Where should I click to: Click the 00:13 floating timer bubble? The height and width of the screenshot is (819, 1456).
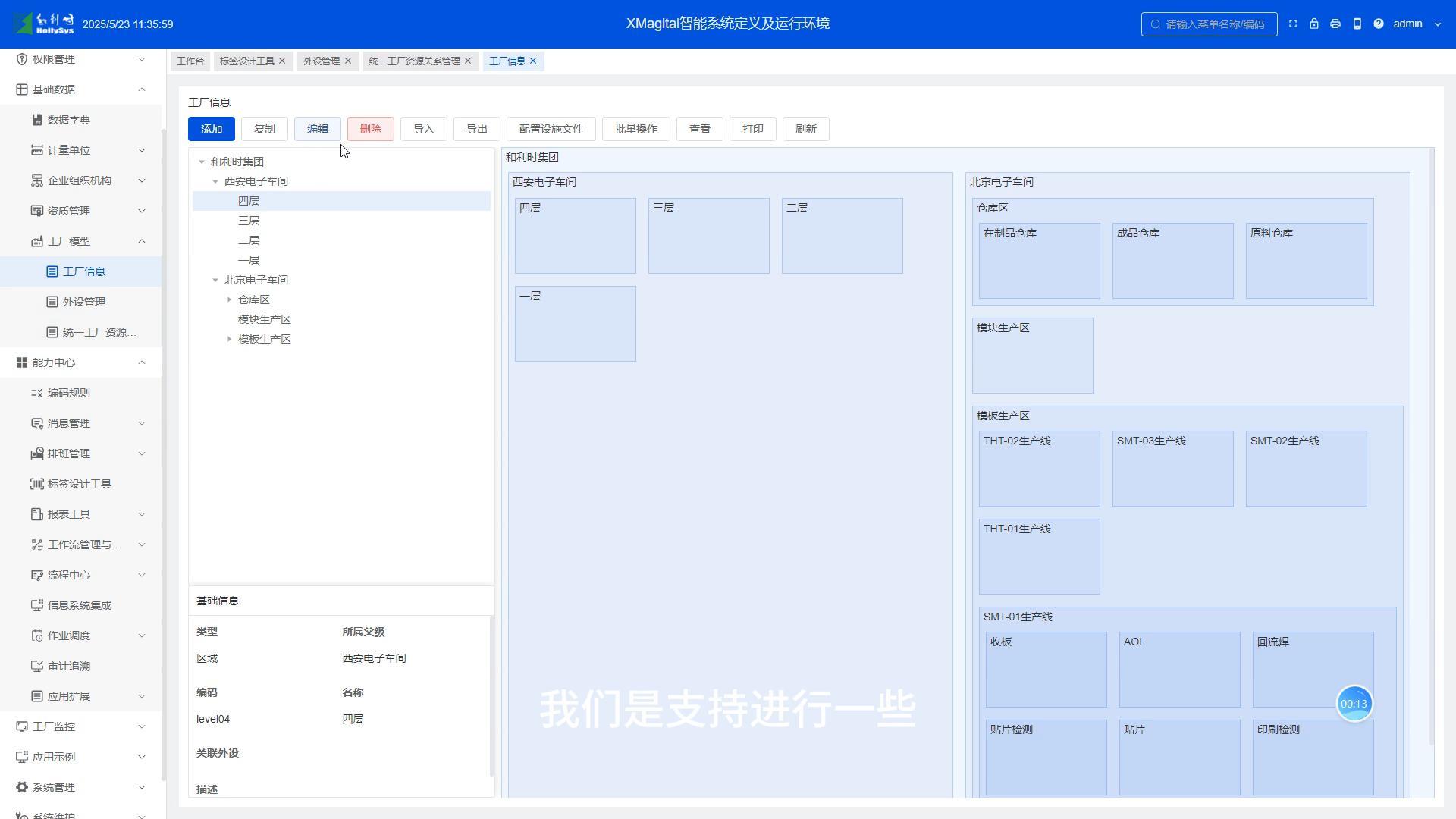click(x=1354, y=704)
